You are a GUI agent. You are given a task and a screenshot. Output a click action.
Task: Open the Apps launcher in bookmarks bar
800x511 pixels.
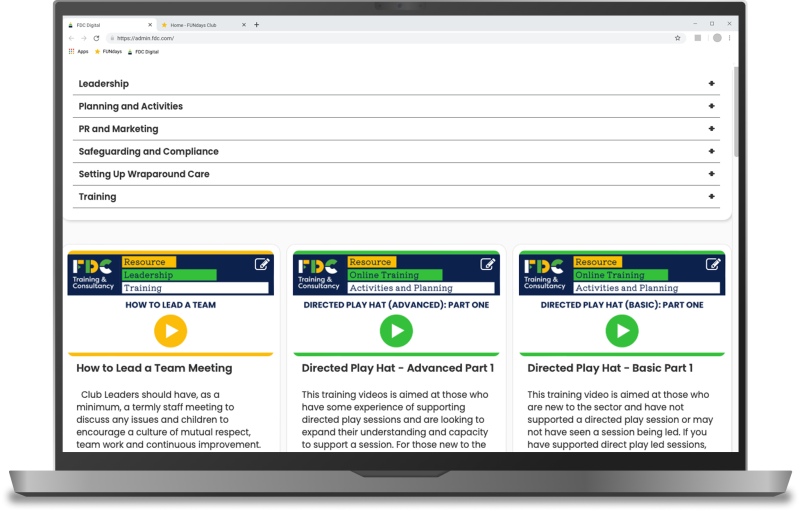tap(78, 51)
